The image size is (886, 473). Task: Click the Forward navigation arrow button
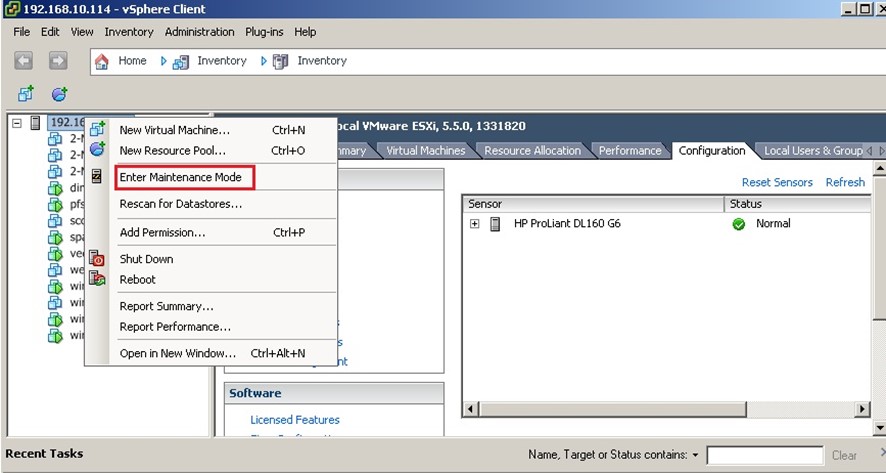[x=58, y=61]
